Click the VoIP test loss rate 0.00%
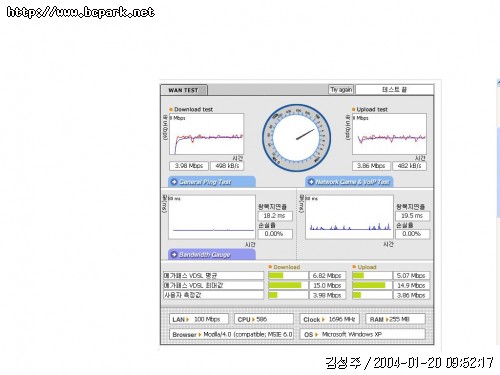 pos(412,234)
